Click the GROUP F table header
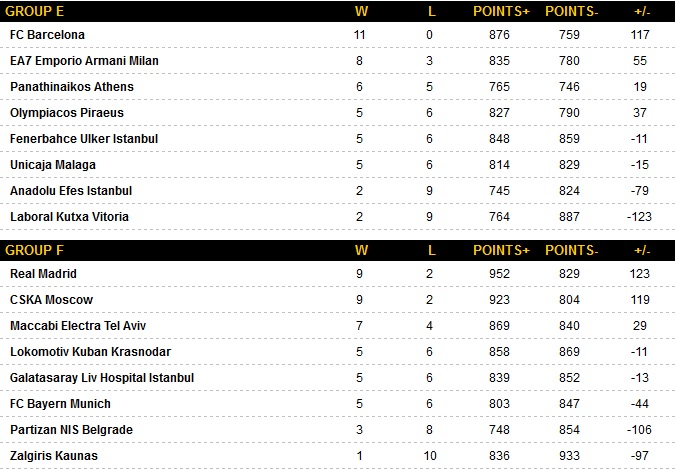The width and height of the screenshot is (676, 469). [x=35, y=250]
